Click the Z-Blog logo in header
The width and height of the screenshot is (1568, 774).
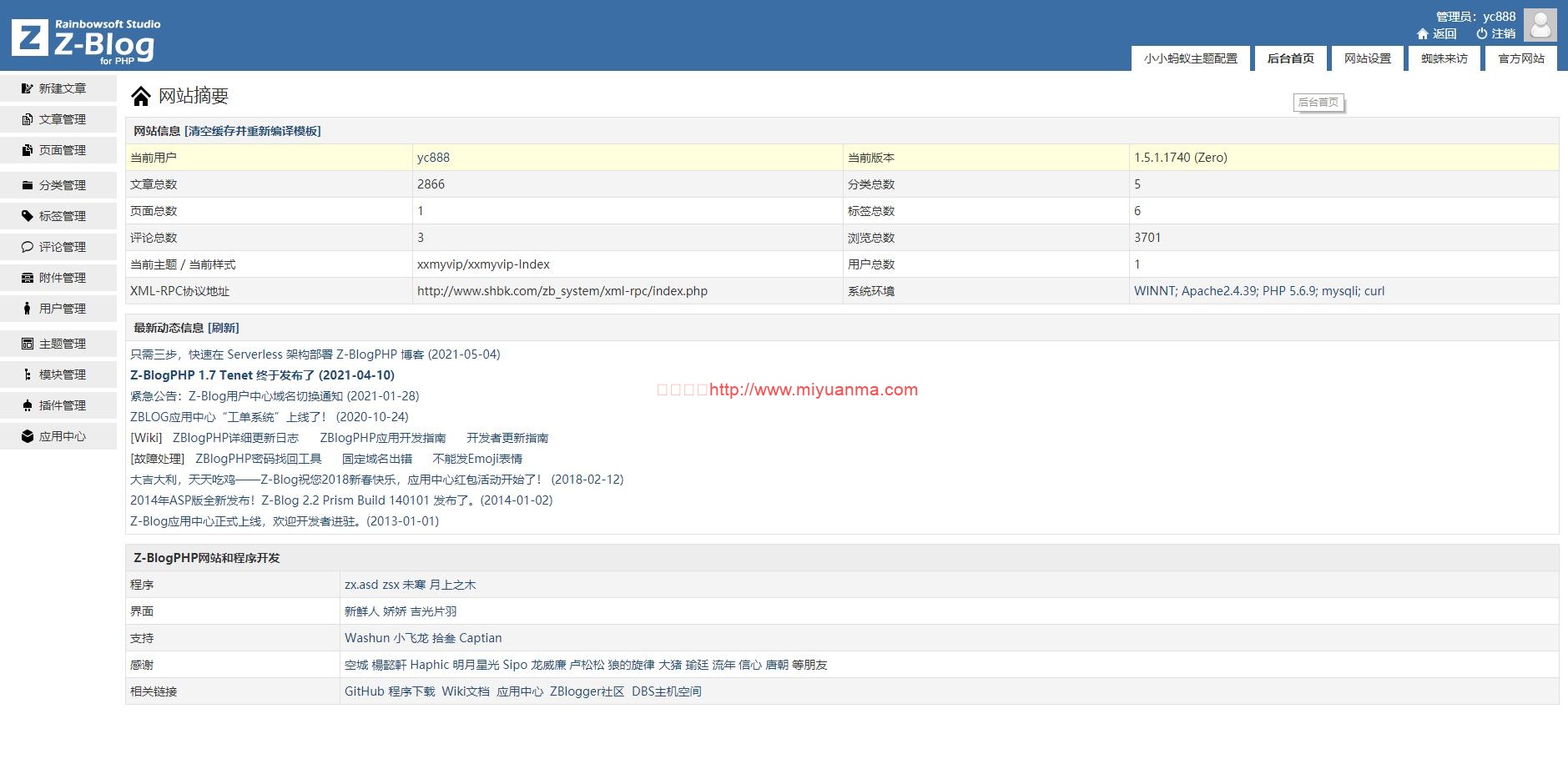tap(86, 41)
